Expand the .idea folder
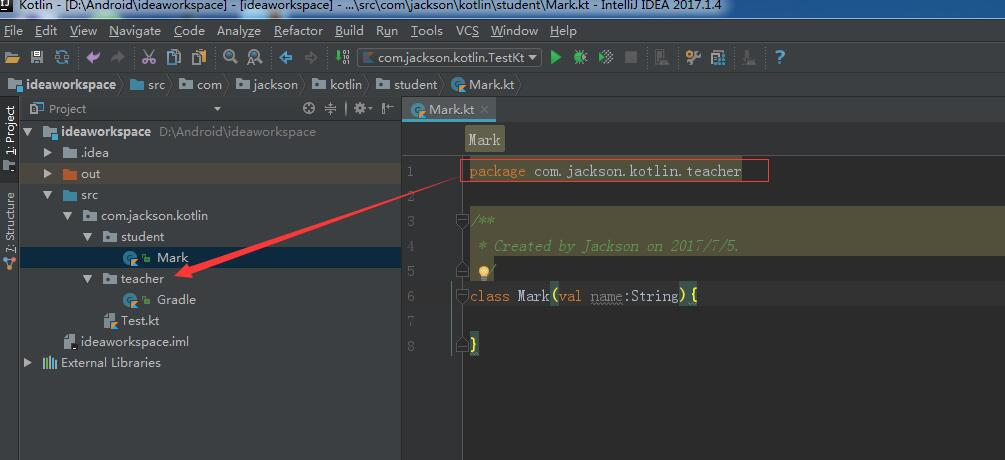The image size is (1005, 460). point(47,153)
